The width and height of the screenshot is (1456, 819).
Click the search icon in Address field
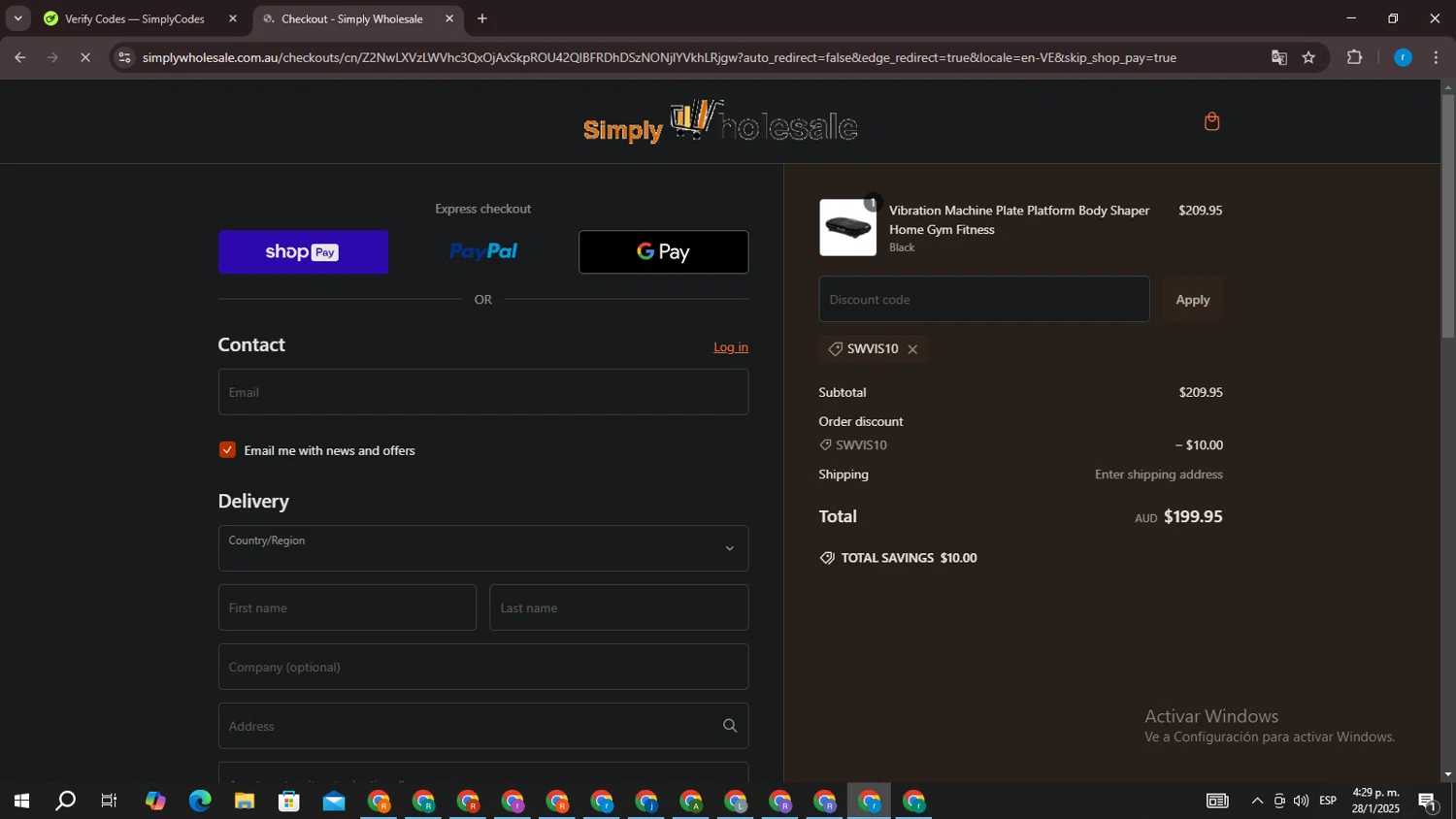730,726
